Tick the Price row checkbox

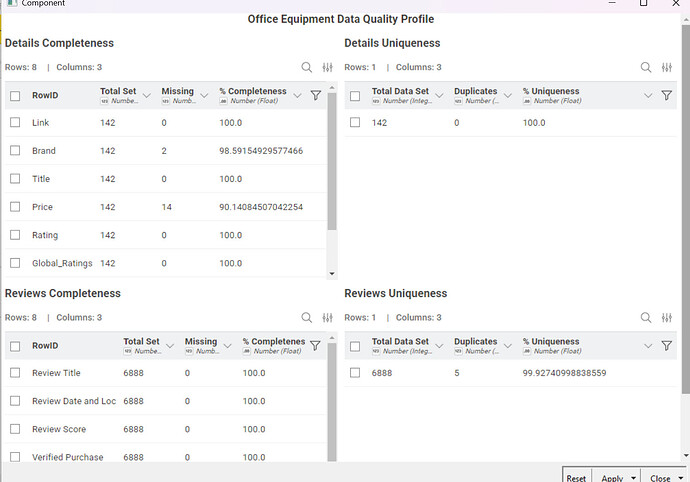(15, 207)
